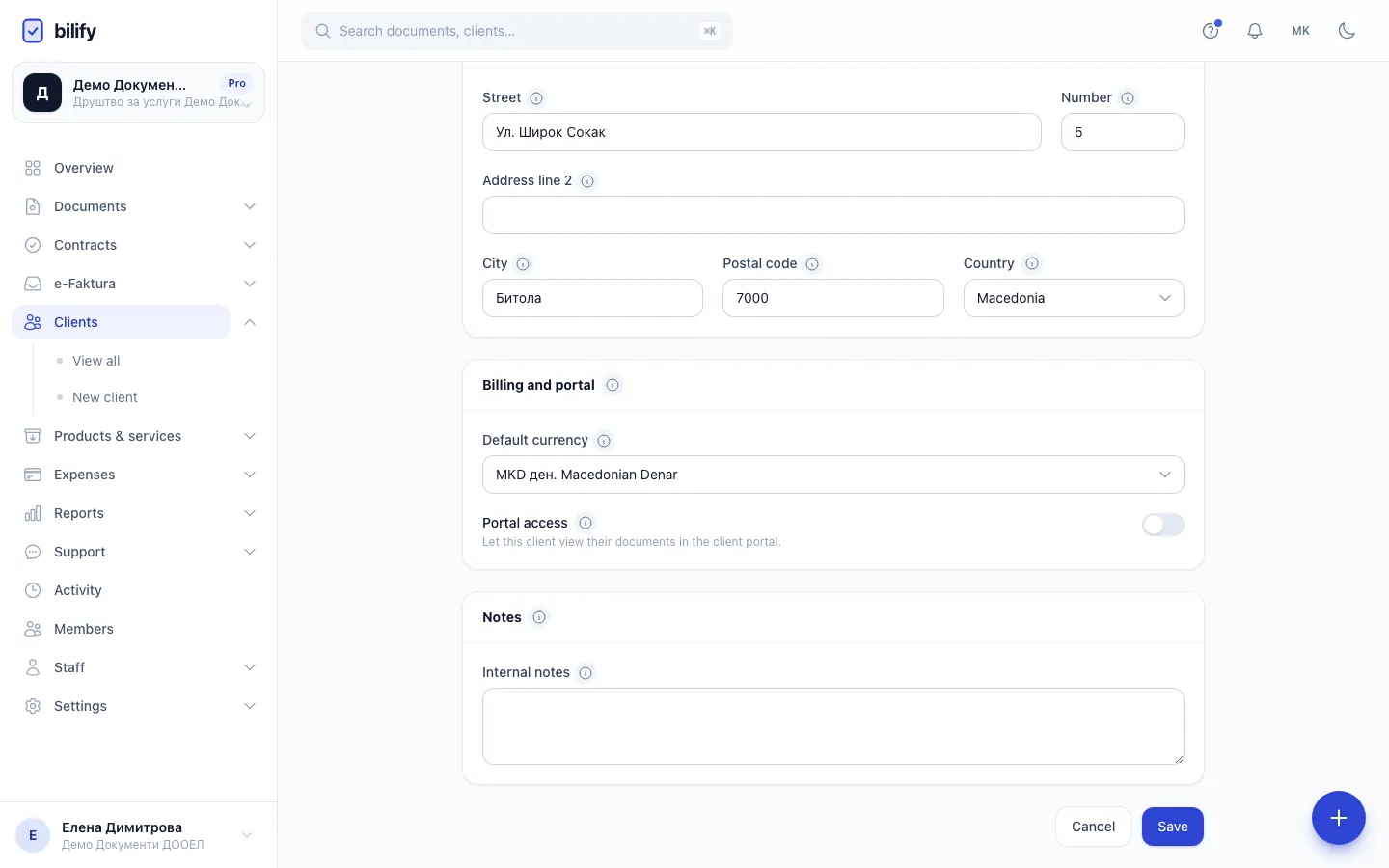Open the Country dropdown
This screenshot has height=868, width=1389.
[x=1074, y=298]
